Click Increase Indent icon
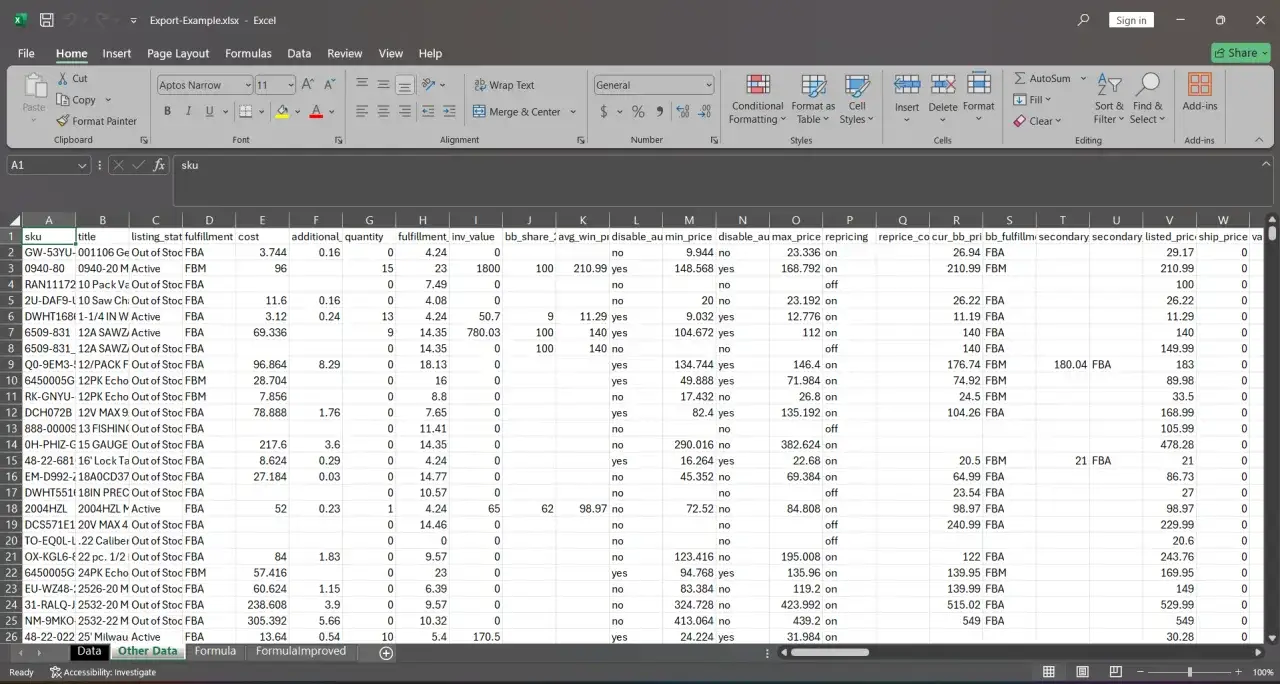This screenshot has height=684, width=1280. pyautogui.click(x=449, y=111)
